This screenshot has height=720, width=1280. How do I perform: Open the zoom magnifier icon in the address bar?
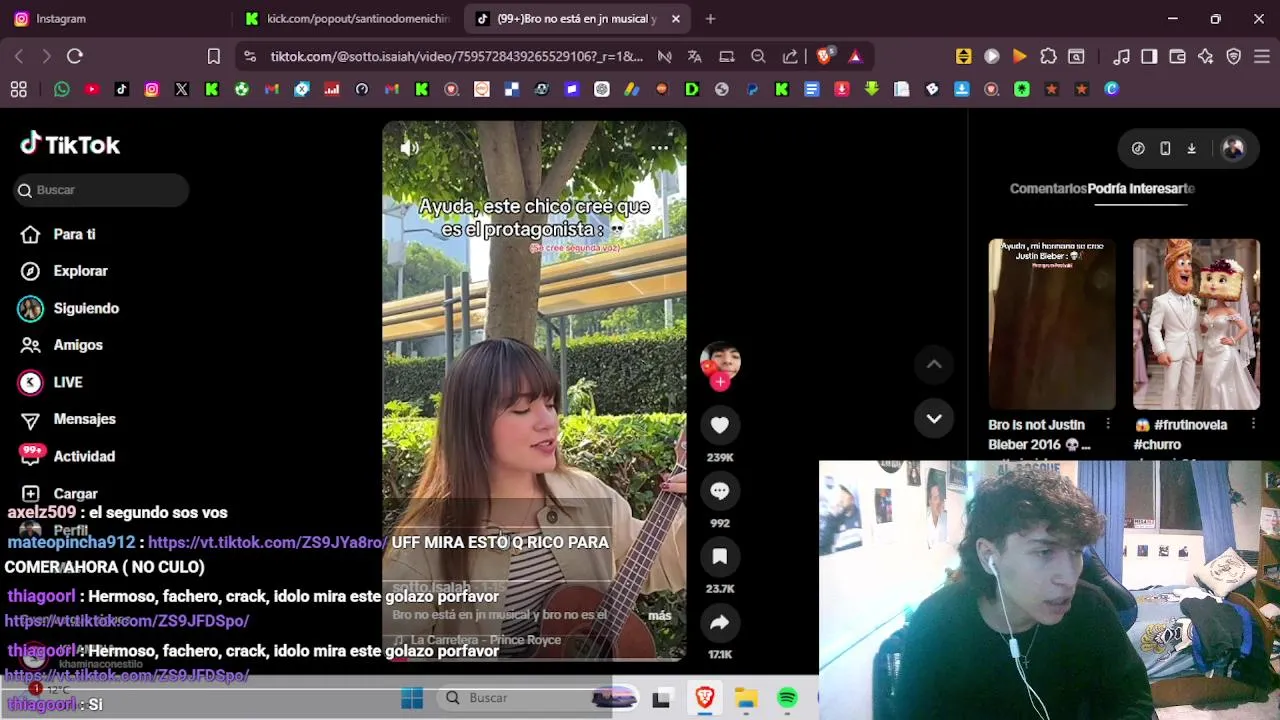point(758,56)
